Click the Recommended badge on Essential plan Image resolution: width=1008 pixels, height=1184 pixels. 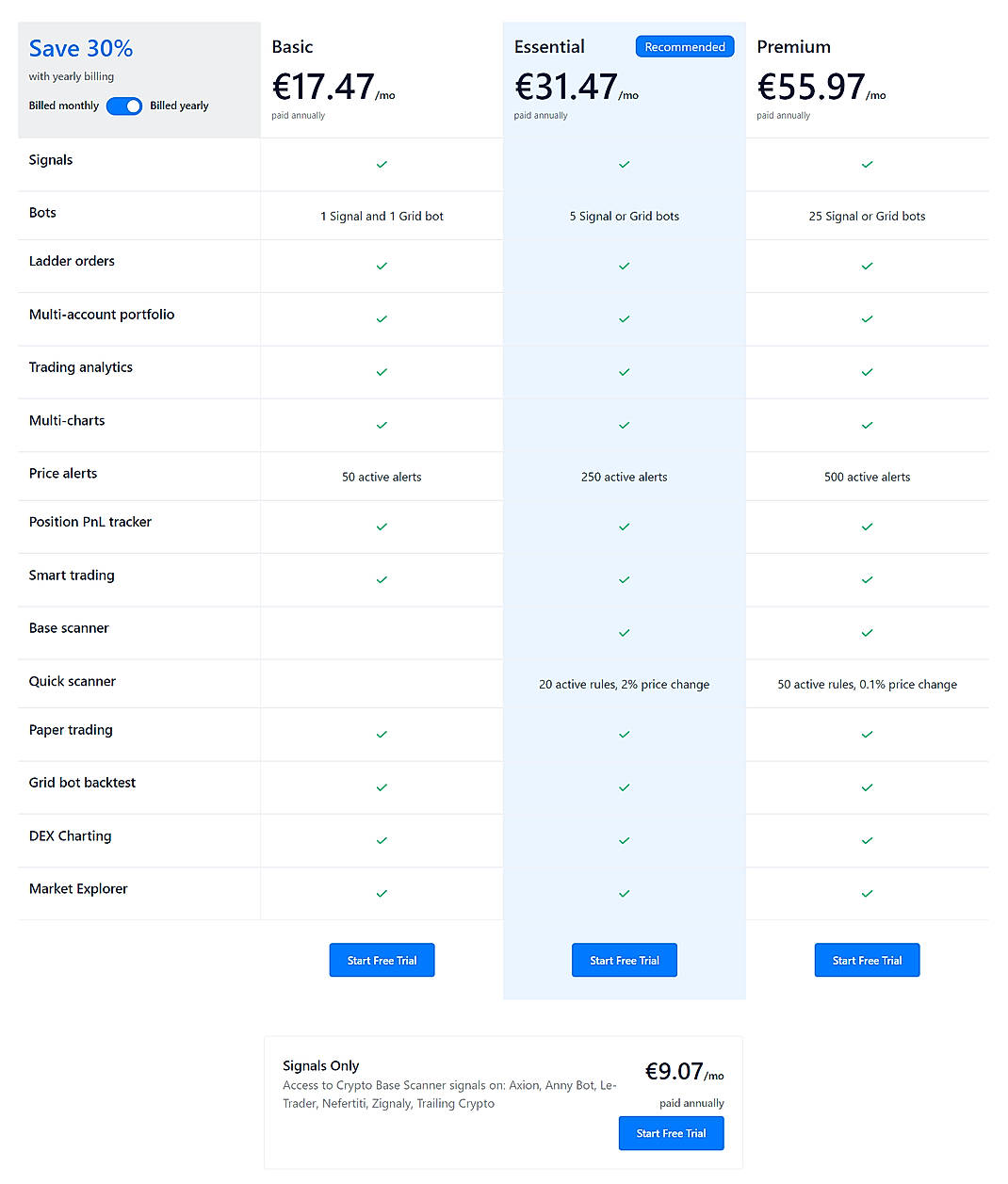685,46
